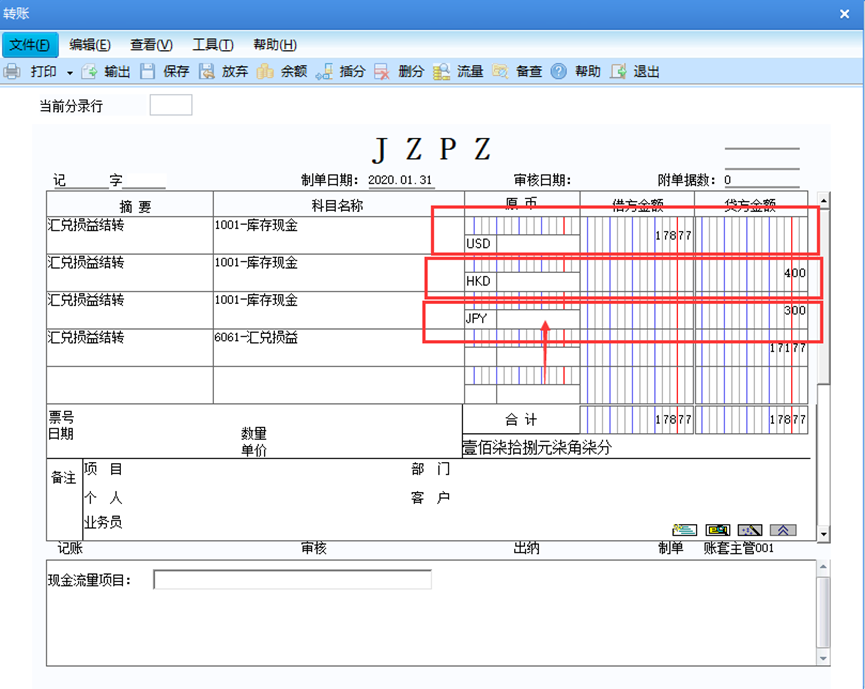The image size is (865, 689).
Task: Open the 文件(F) menu
Action: point(30,45)
